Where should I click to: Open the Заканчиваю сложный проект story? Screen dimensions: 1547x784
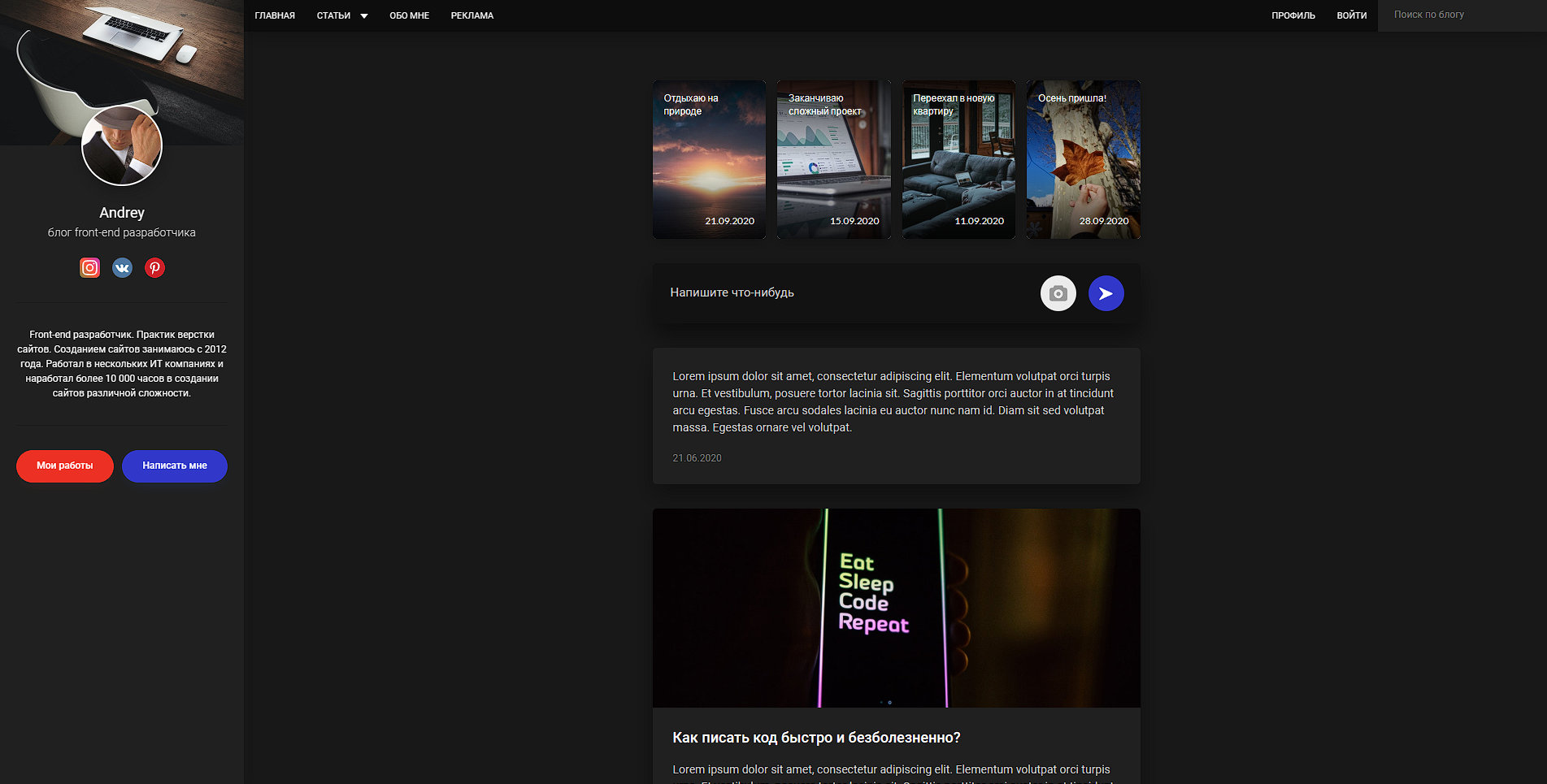[x=834, y=159]
